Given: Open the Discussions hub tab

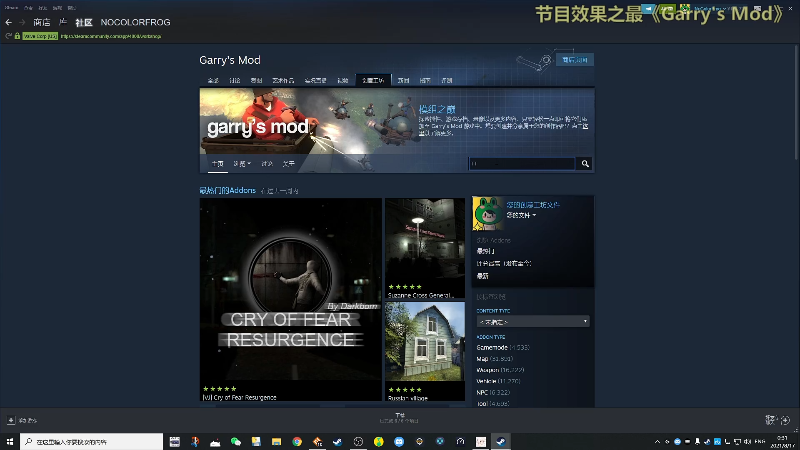Looking at the screenshot, I should point(235,81).
